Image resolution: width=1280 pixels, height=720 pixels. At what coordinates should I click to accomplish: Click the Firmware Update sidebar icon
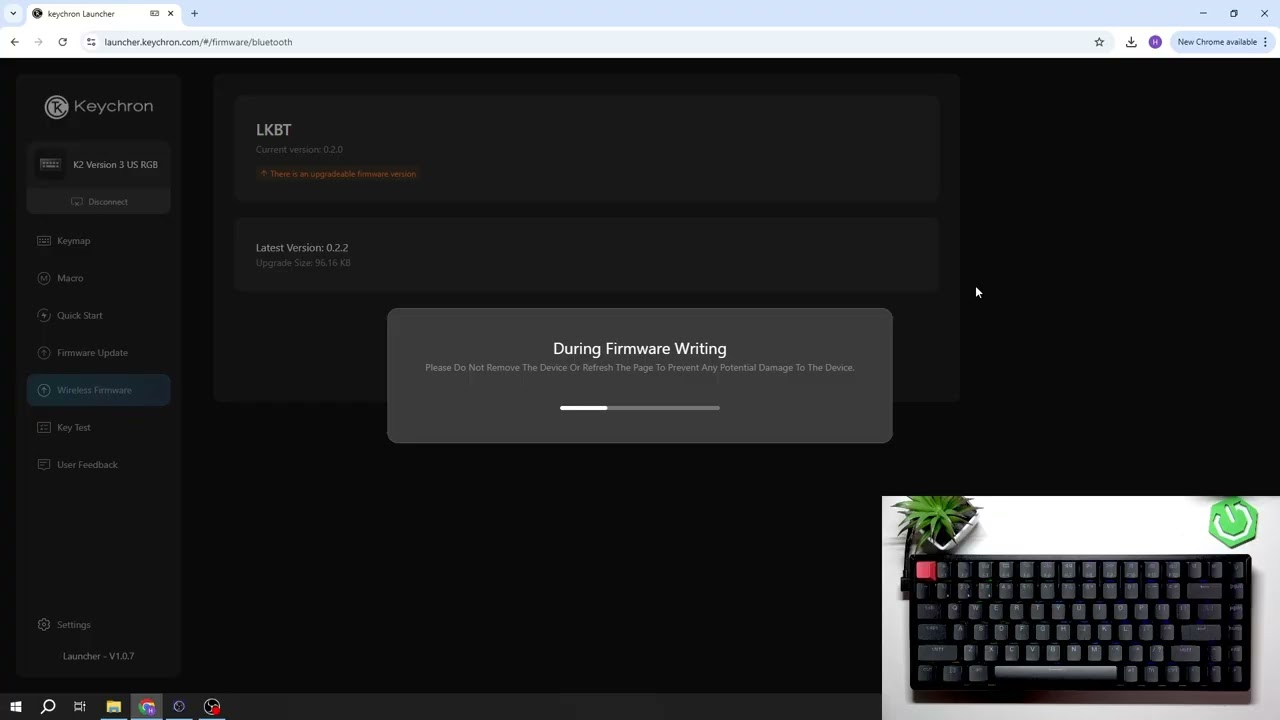pyautogui.click(x=44, y=353)
